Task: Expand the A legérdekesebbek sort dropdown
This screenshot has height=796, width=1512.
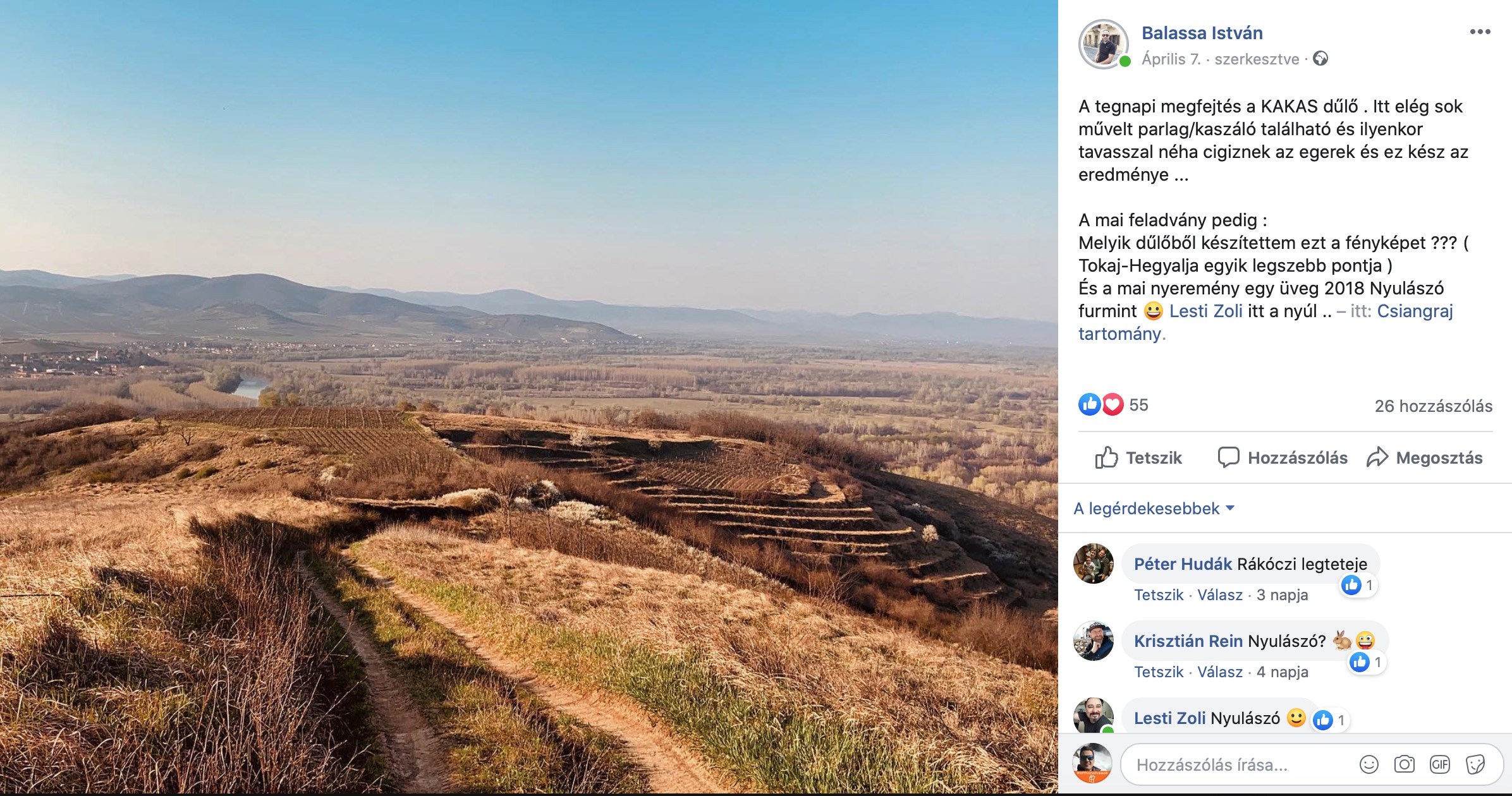Action: pyautogui.click(x=1154, y=509)
